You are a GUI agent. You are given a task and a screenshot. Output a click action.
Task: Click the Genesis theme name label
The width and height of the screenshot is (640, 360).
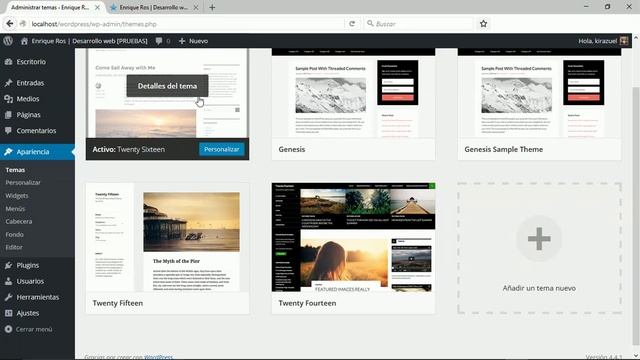(x=292, y=149)
